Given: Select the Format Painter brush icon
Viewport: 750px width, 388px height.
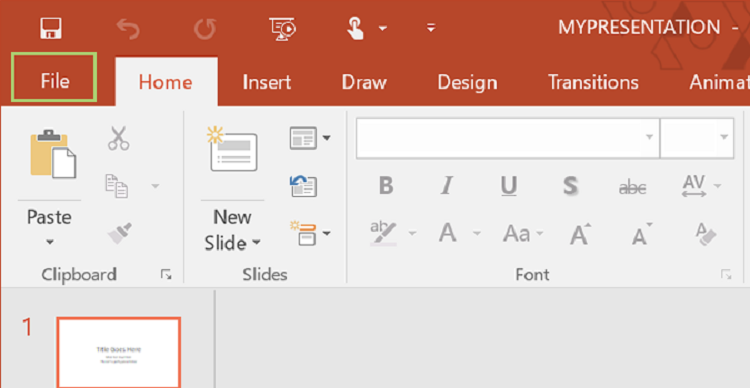Looking at the screenshot, I should point(120,233).
